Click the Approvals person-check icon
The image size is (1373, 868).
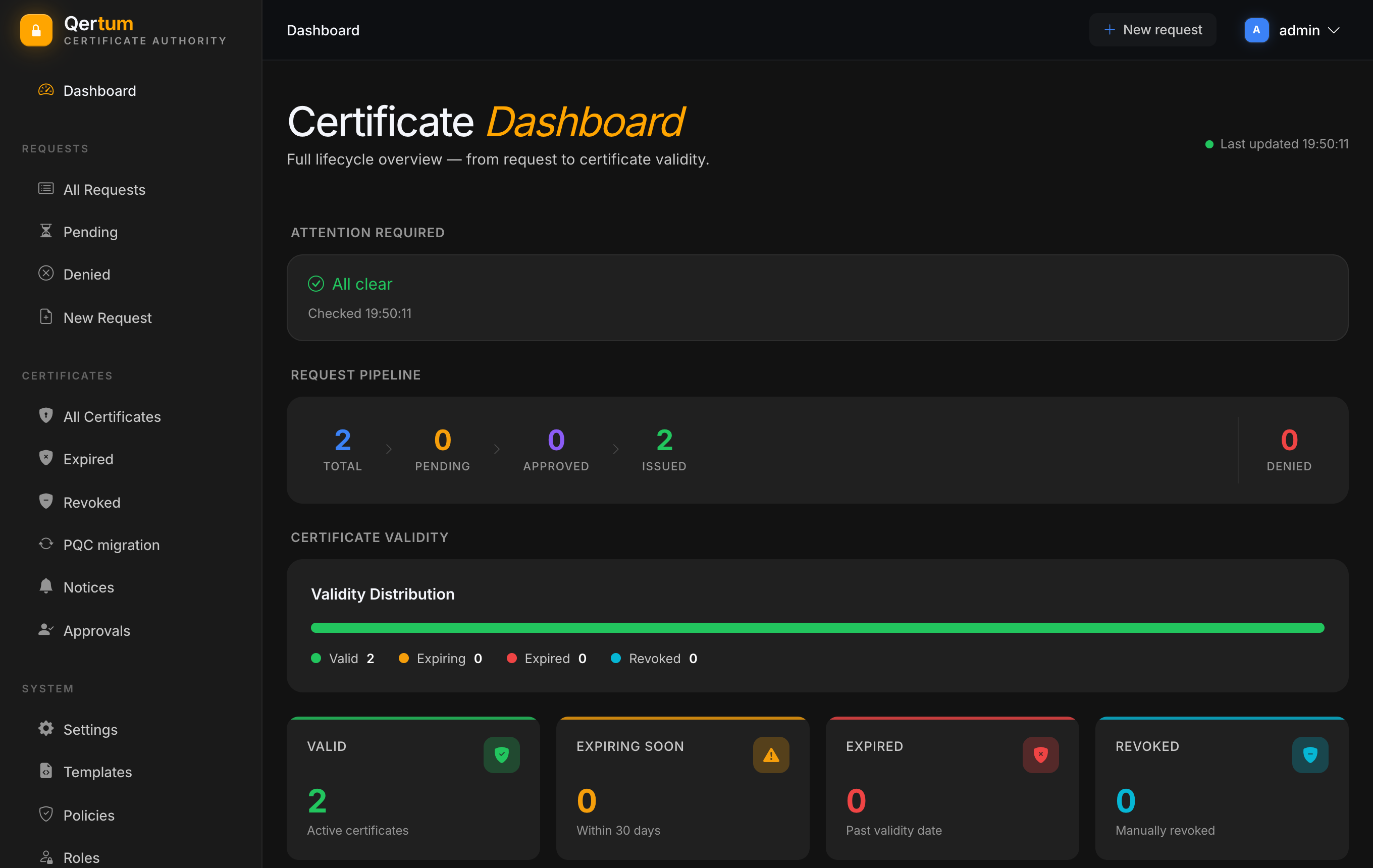(45, 630)
